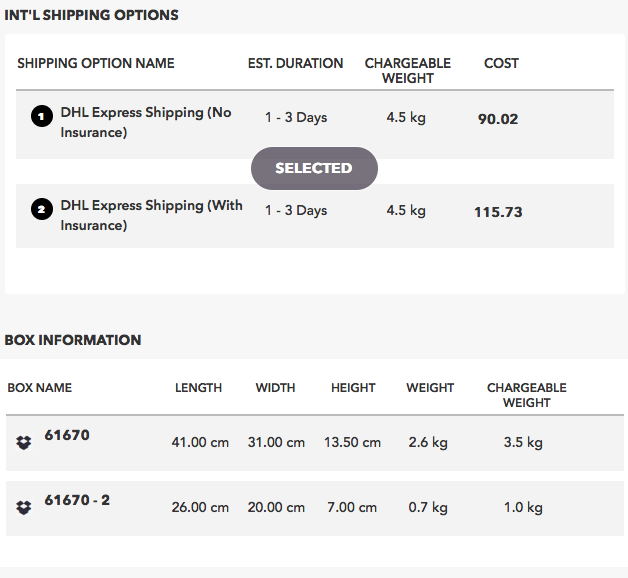Screen dimensions: 628x578
Task: Click the number 1 circle badge
Action: 42,117
